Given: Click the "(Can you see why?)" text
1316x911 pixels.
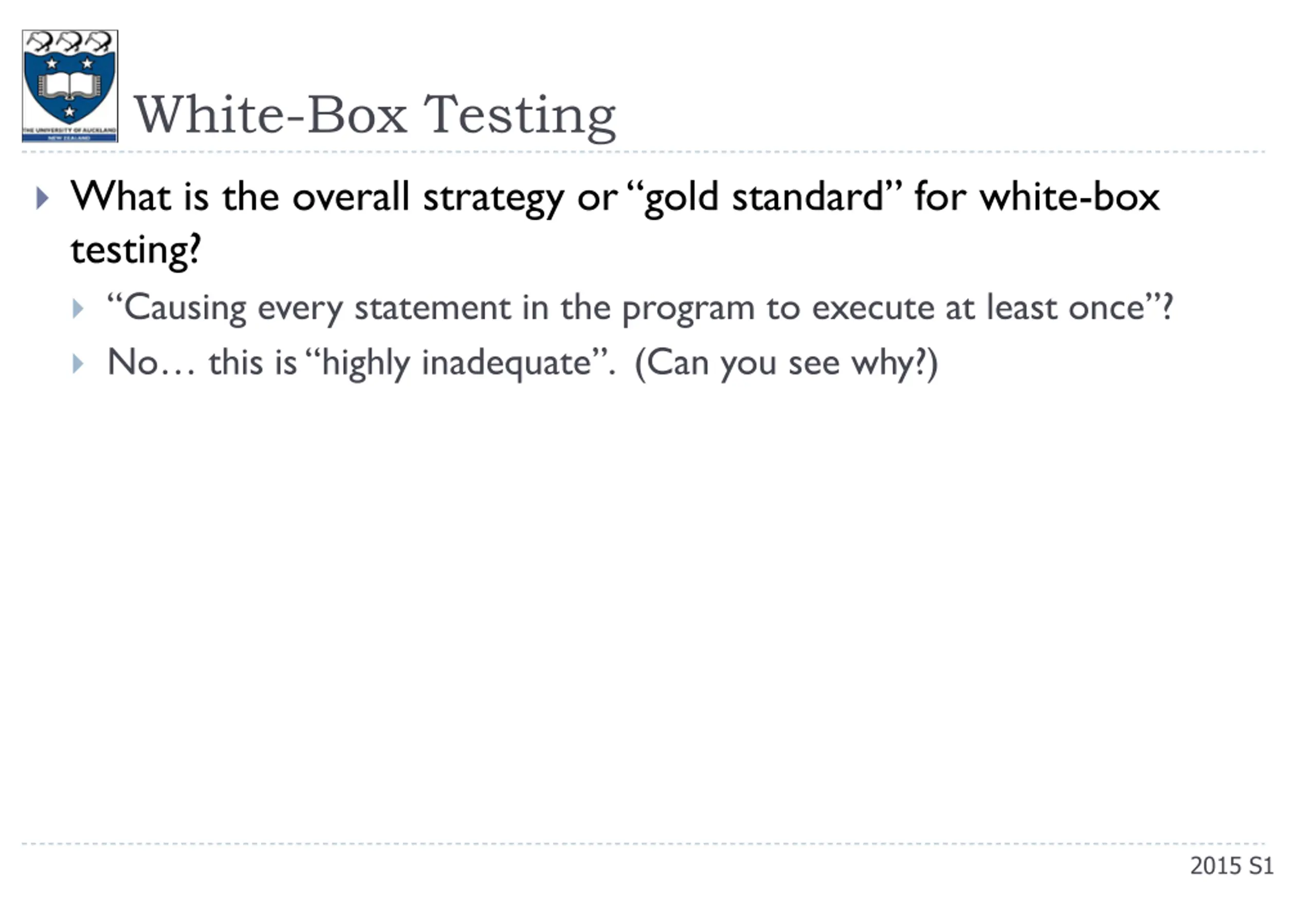Looking at the screenshot, I should (786, 363).
